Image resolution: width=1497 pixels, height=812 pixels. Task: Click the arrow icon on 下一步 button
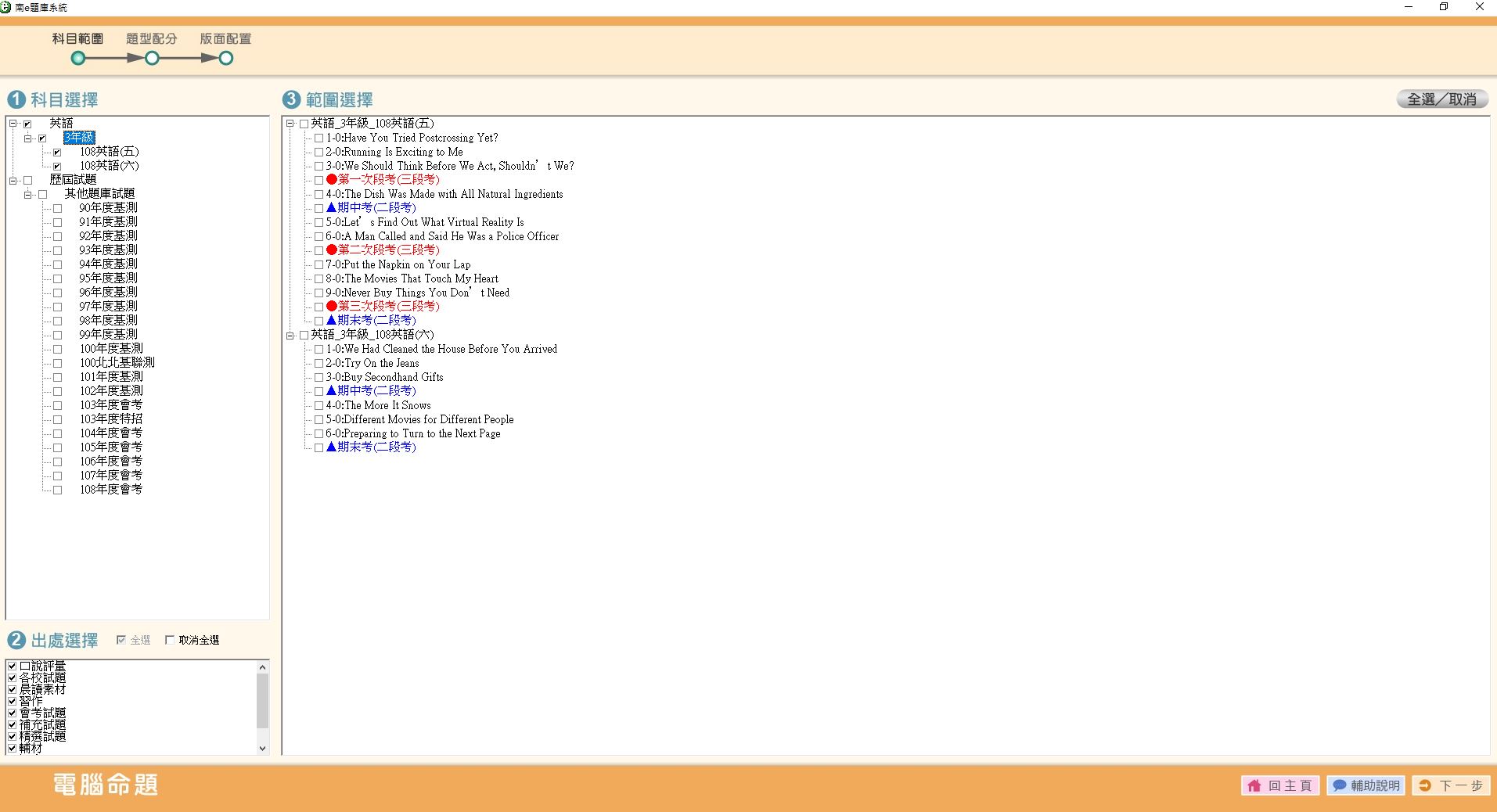(x=1425, y=785)
